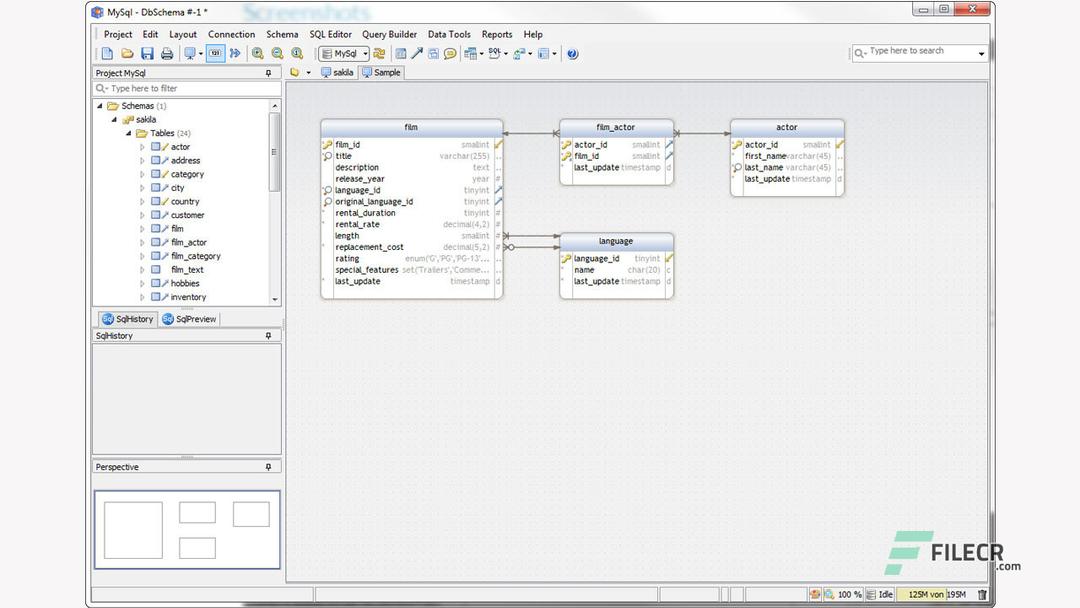Switch to the Sample layout tab
Screen dimensions: 1080x608
click(385, 72)
